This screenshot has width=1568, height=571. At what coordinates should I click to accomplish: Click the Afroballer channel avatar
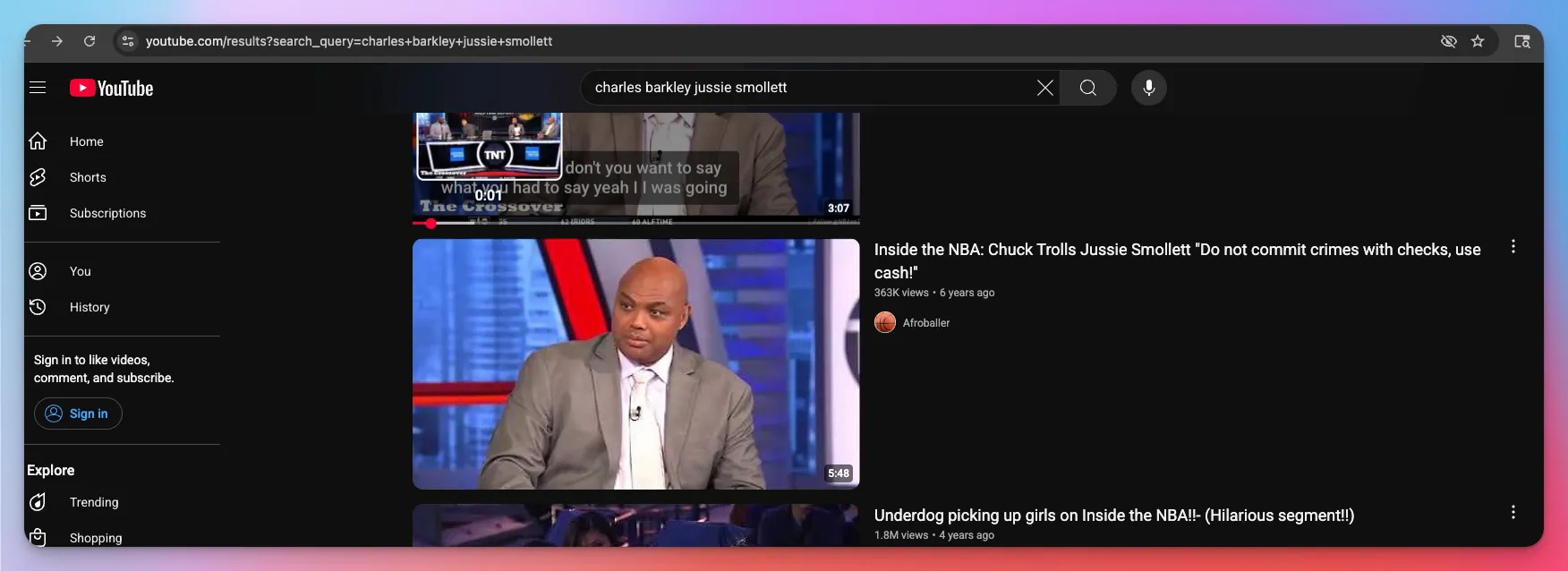coord(885,322)
